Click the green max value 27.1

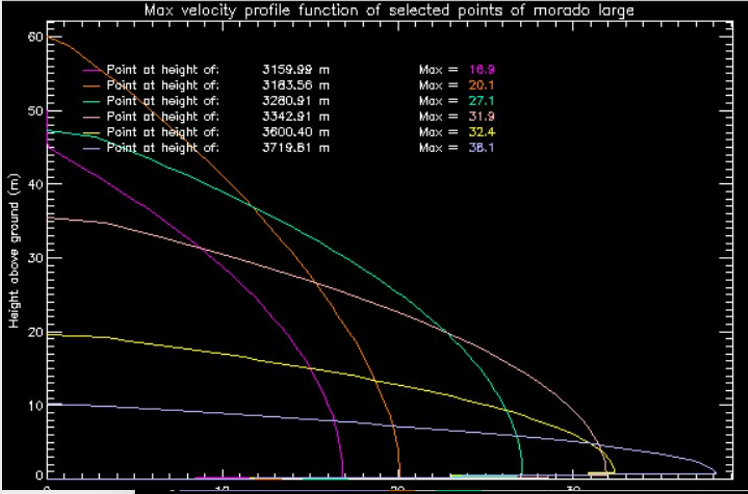[482, 101]
